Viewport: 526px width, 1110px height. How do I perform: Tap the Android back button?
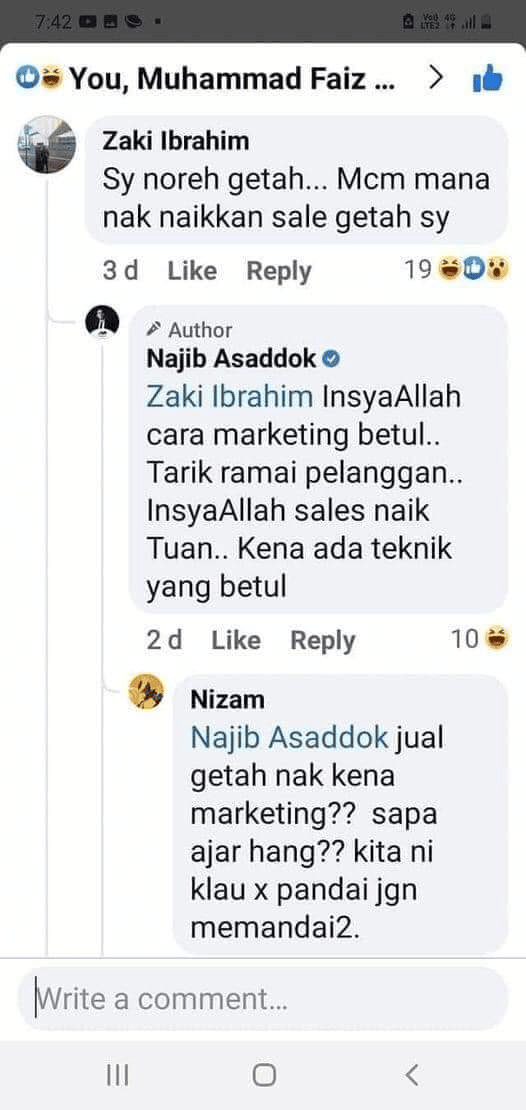411,1075
